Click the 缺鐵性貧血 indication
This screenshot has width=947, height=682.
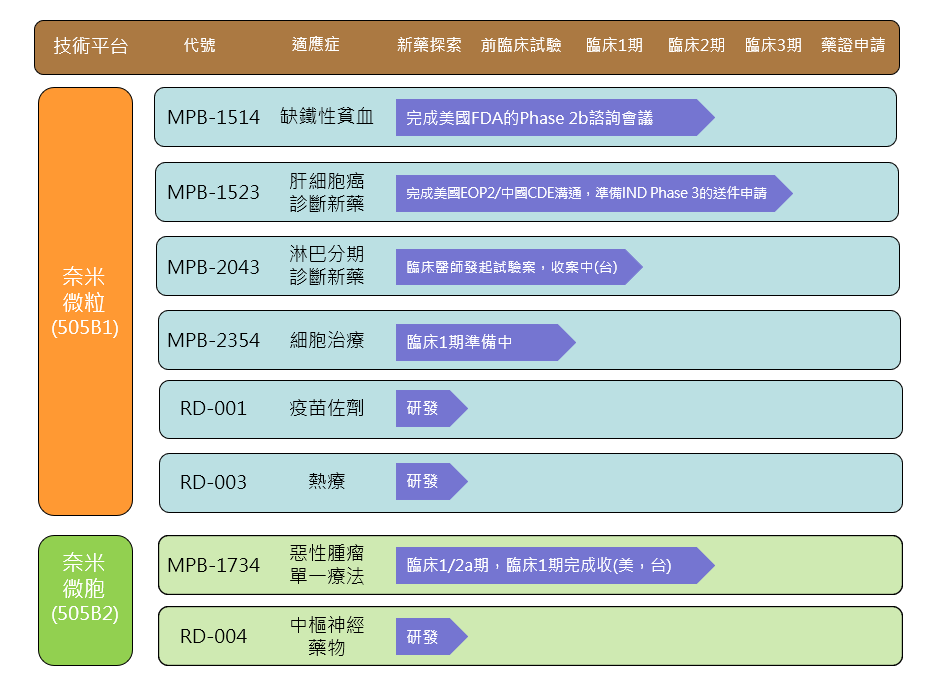[x=327, y=116]
